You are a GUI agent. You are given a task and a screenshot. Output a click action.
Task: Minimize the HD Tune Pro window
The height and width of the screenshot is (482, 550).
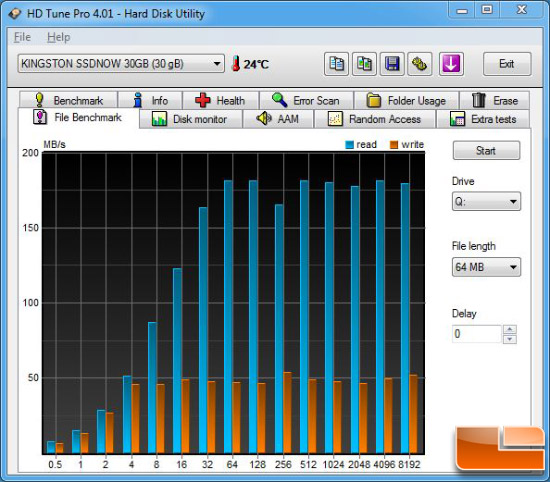pos(462,10)
